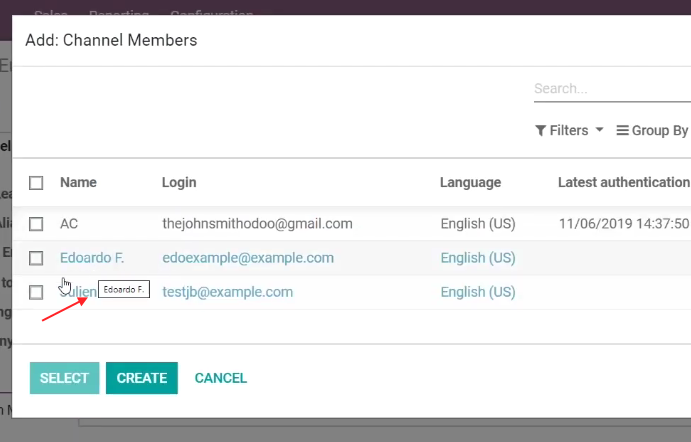Screen dimensions: 691x442
Task: Click the CREATE button
Action: [x=142, y=378]
